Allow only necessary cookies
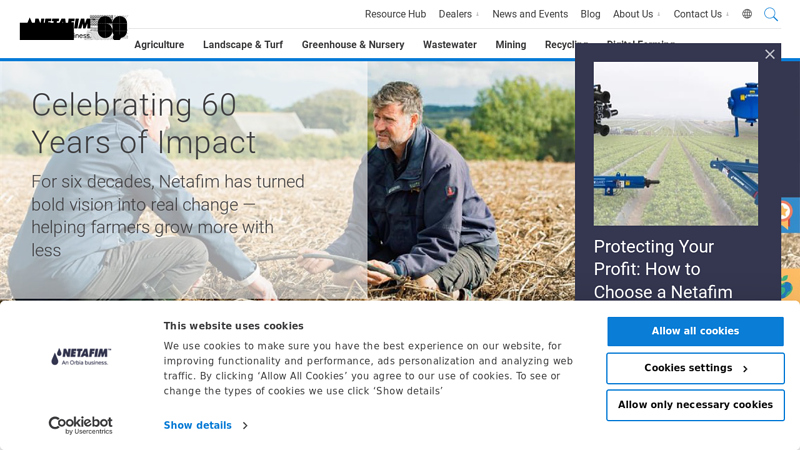This screenshot has height=450, width=800. pyautogui.click(x=695, y=405)
